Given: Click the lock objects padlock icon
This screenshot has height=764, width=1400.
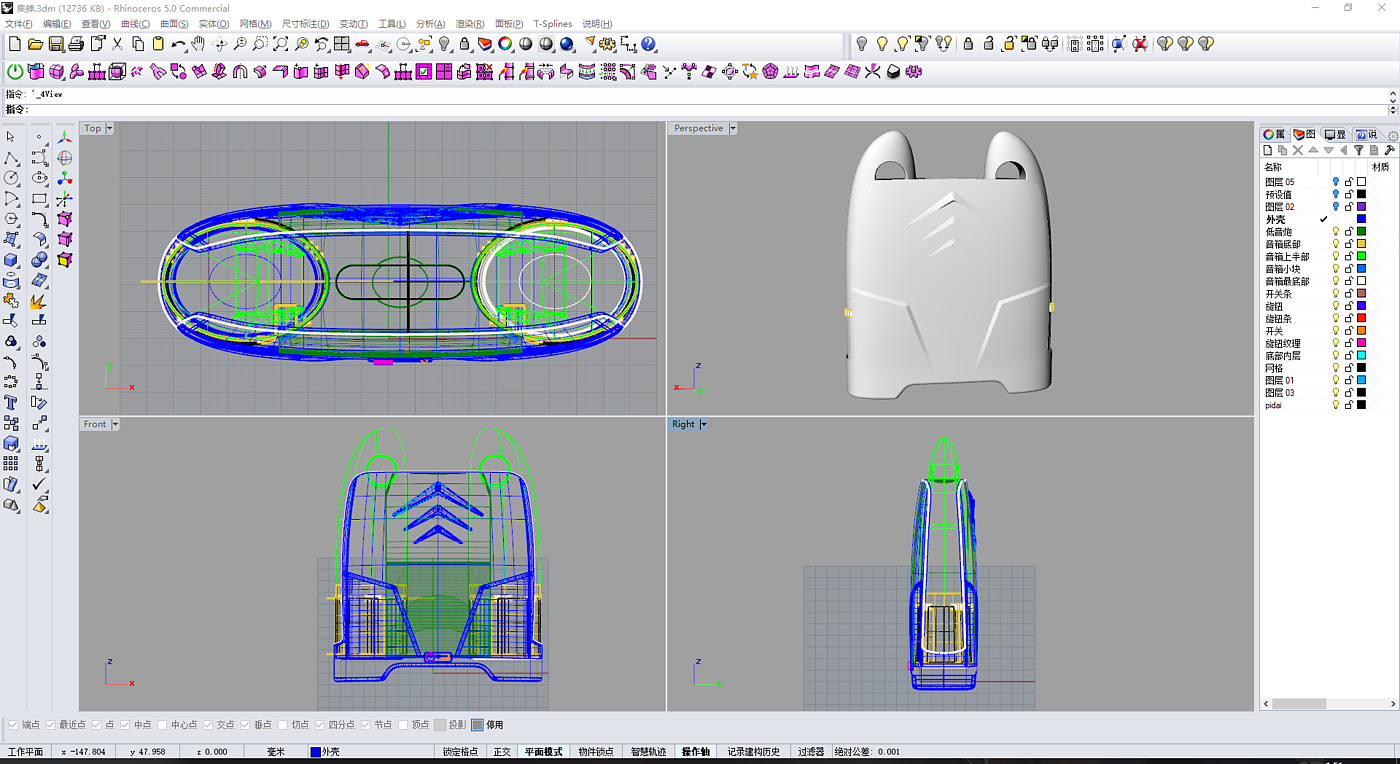Looking at the screenshot, I should [x=465, y=44].
